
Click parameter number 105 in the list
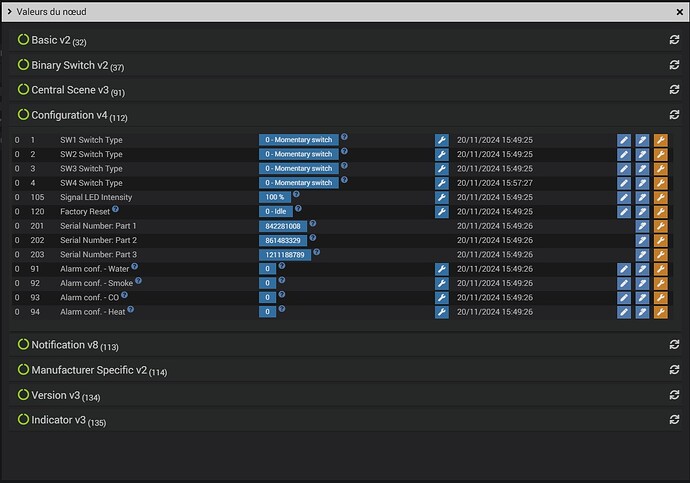[x=37, y=198]
